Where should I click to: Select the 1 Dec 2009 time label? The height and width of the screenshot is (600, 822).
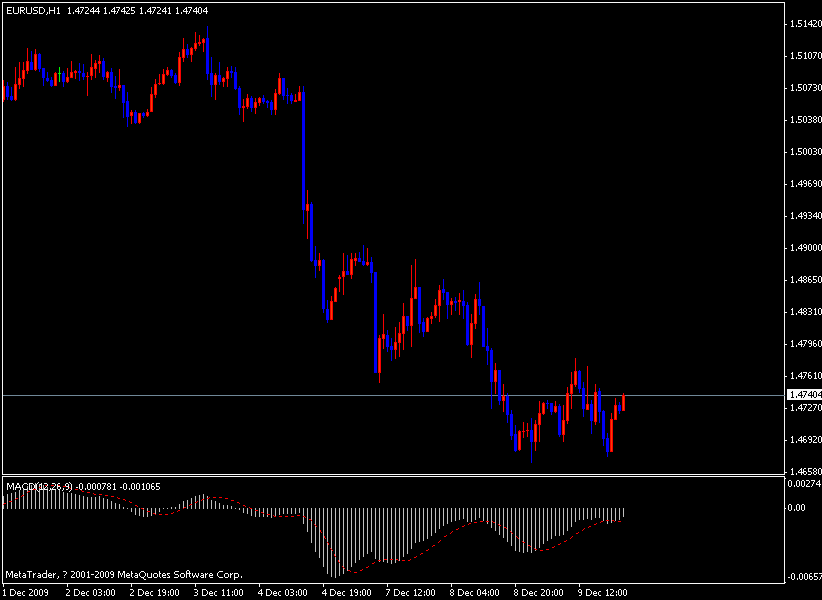(x=25, y=593)
